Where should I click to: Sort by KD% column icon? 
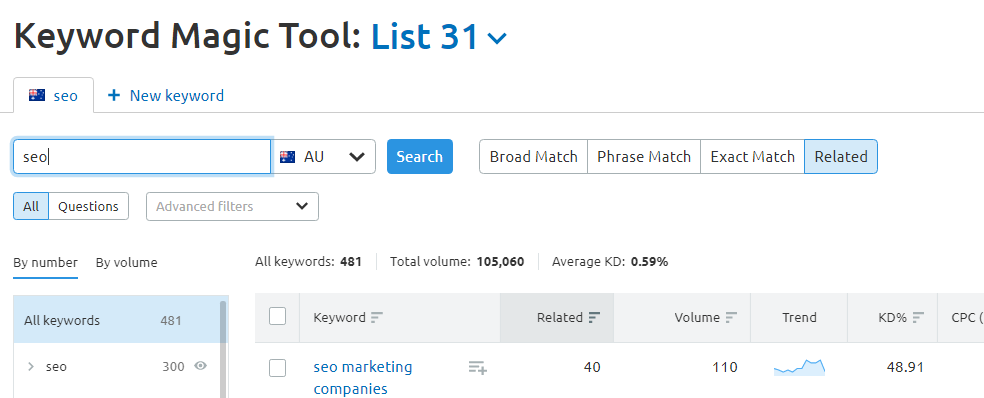click(x=919, y=318)
